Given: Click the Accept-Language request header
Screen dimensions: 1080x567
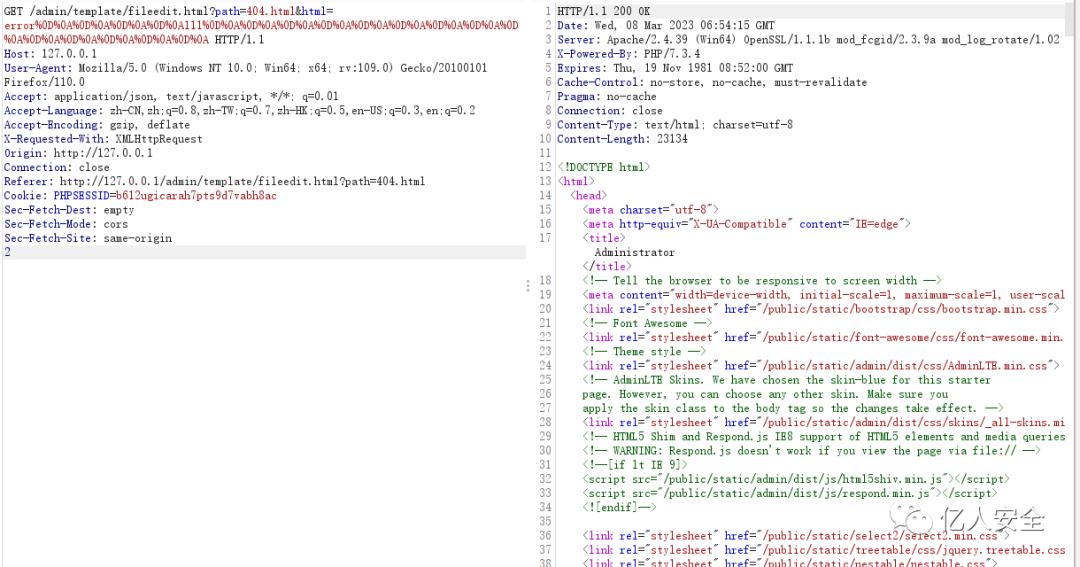Looking at the screenshot, I should (239, 110).
